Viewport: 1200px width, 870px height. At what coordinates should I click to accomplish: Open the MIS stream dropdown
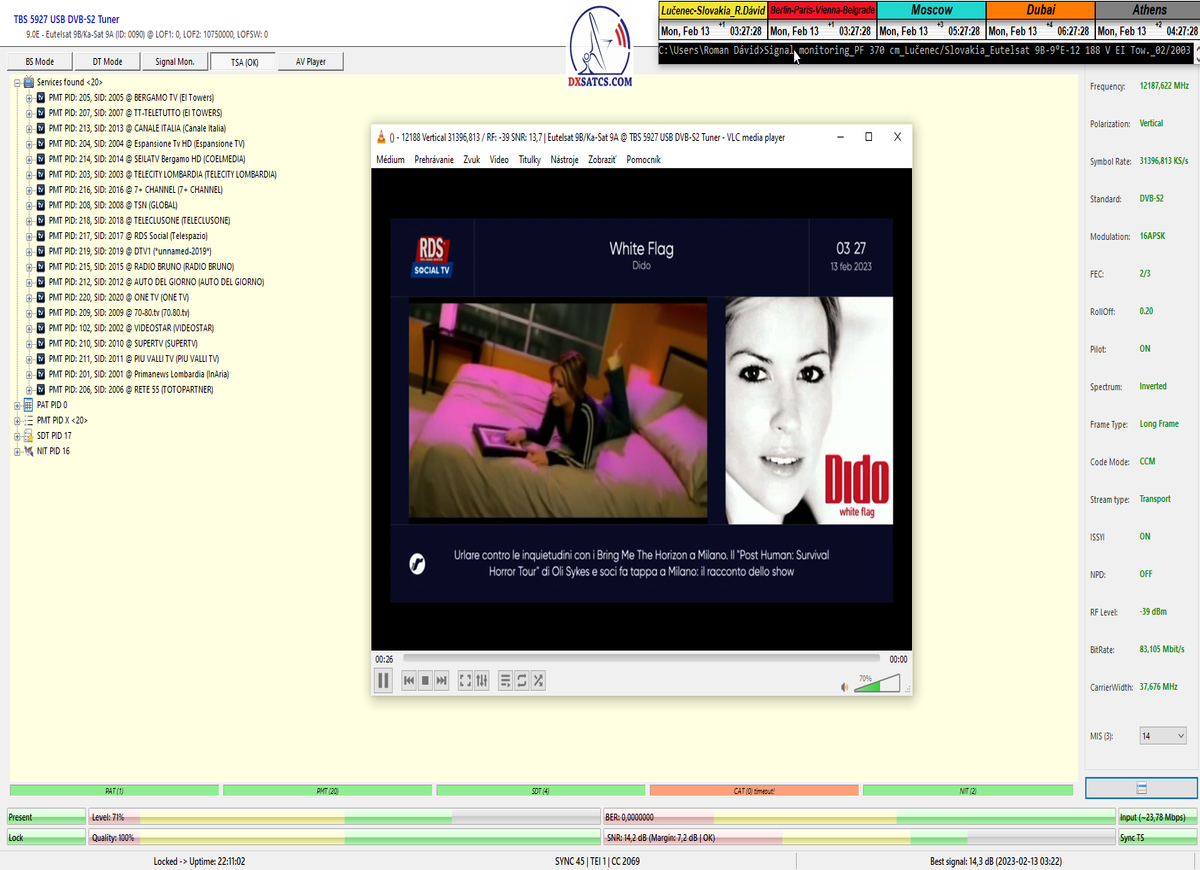tap(1163, 736)
